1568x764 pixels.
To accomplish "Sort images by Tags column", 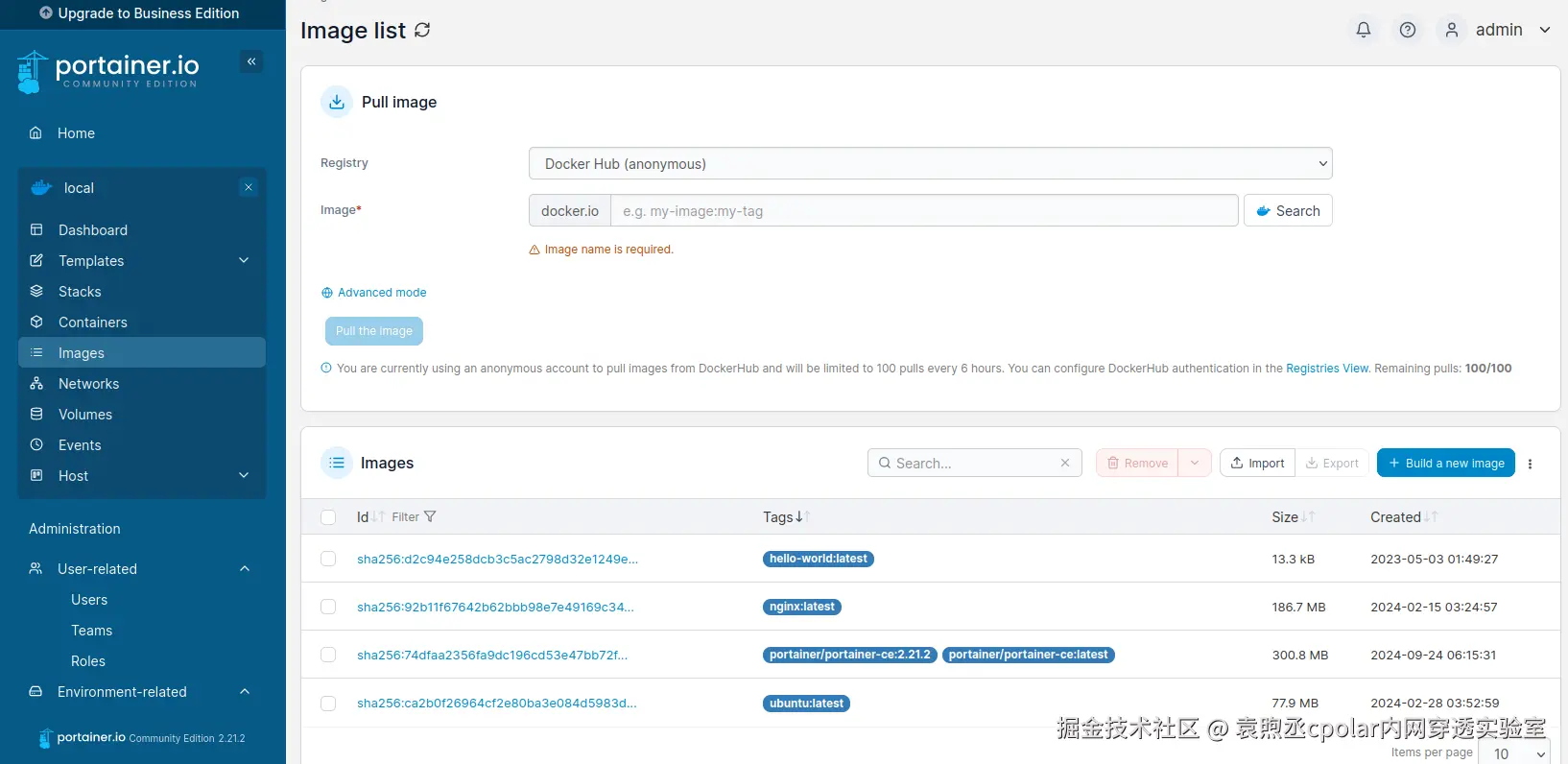I will pos(787,516).
